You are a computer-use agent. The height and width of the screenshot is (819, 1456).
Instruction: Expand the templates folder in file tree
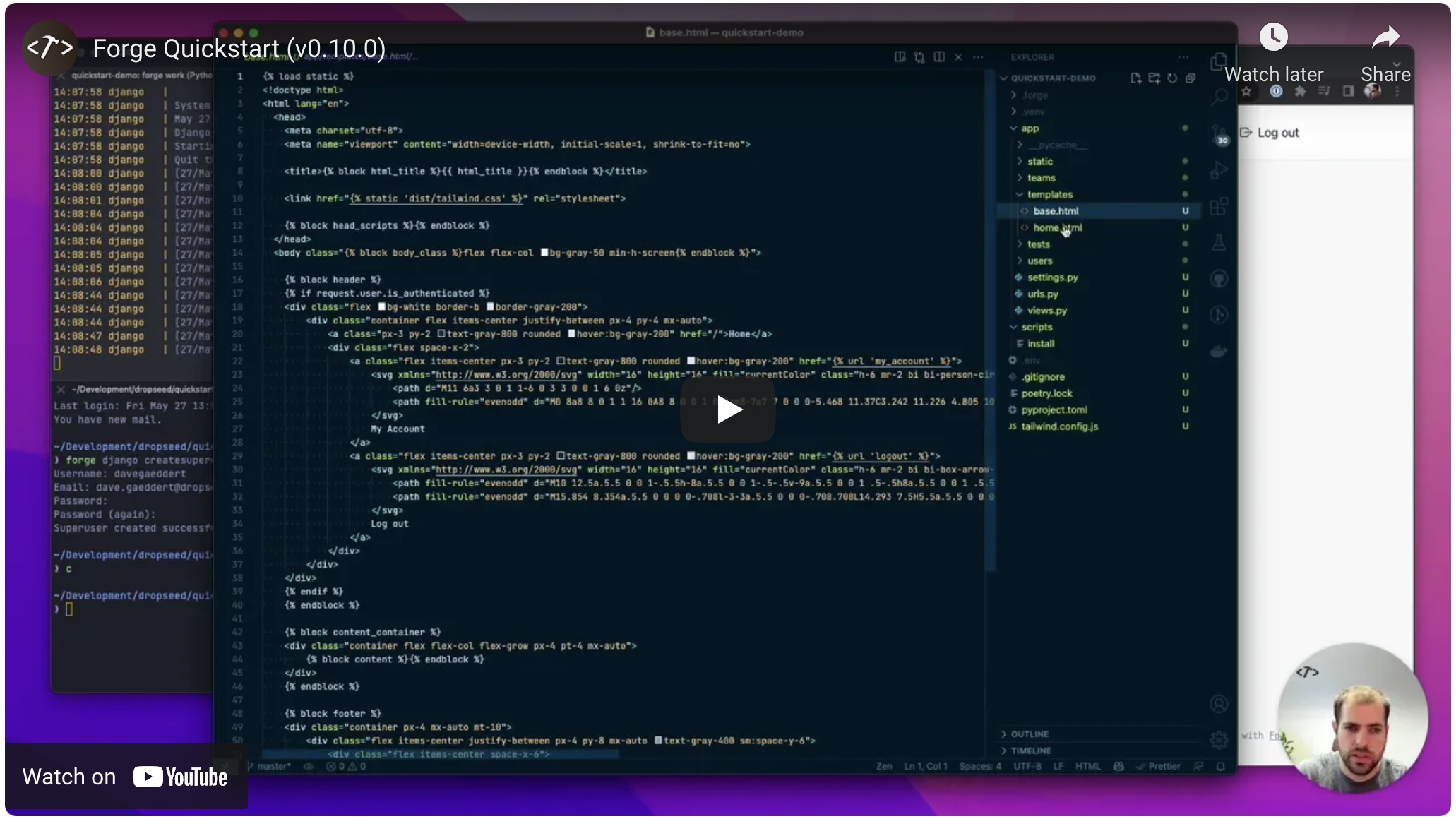(x=1049, y=194)
